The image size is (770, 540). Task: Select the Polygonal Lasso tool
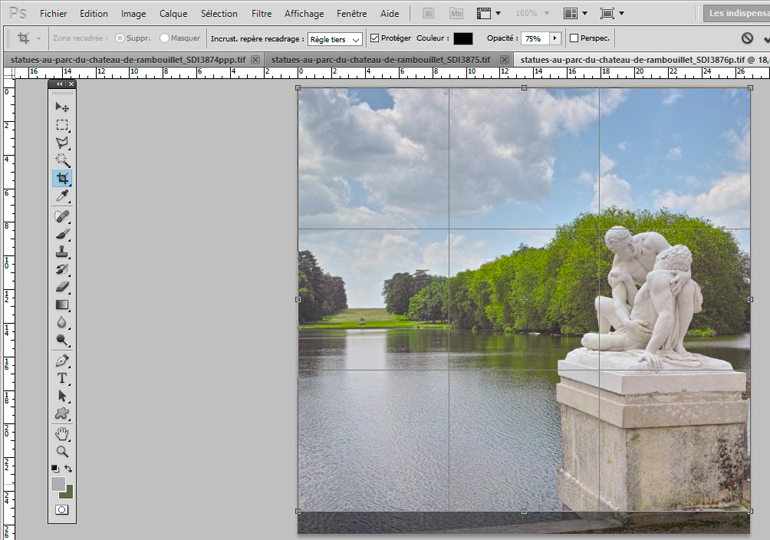(62, 143)
